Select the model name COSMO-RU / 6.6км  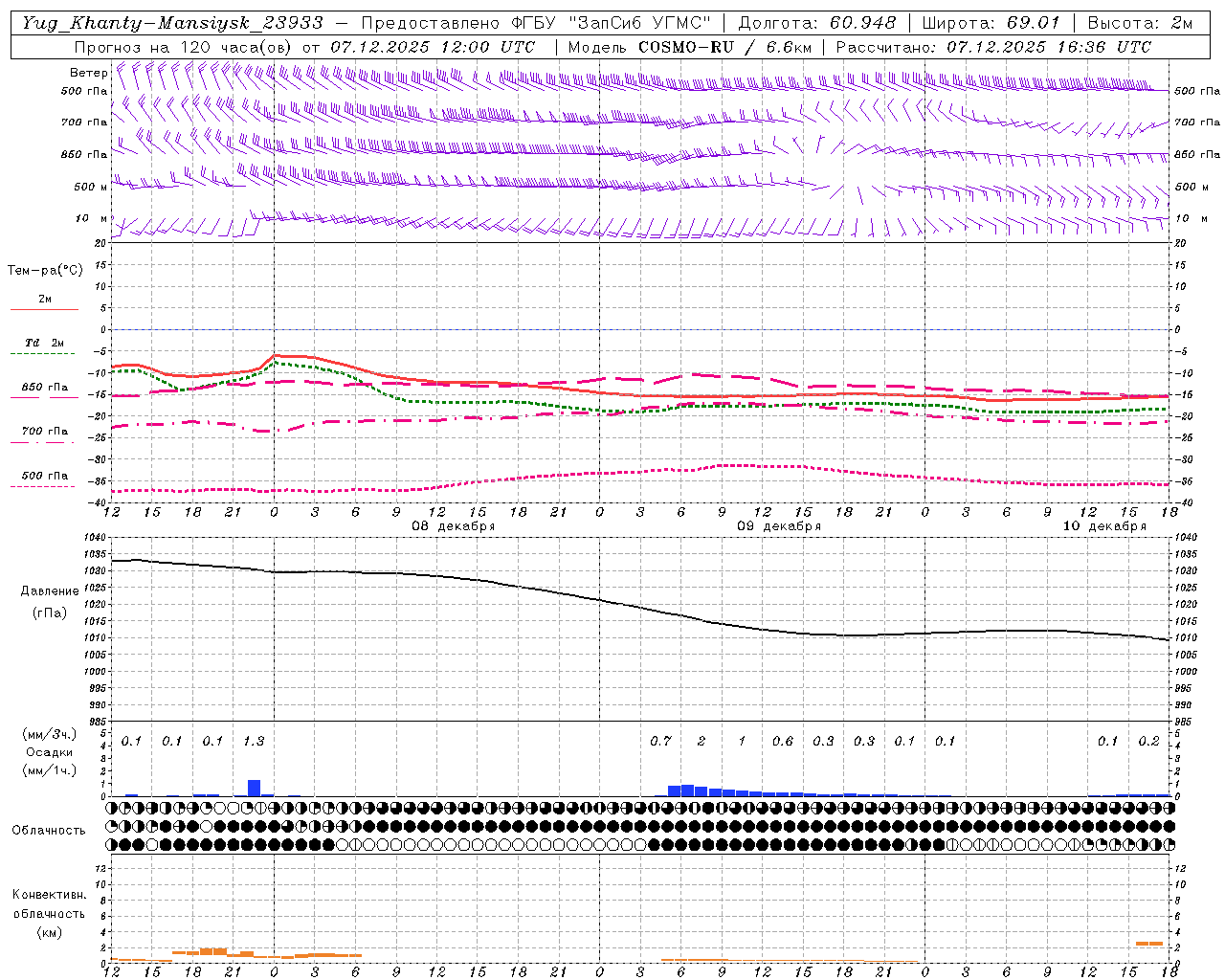click(x=725, y=47)
